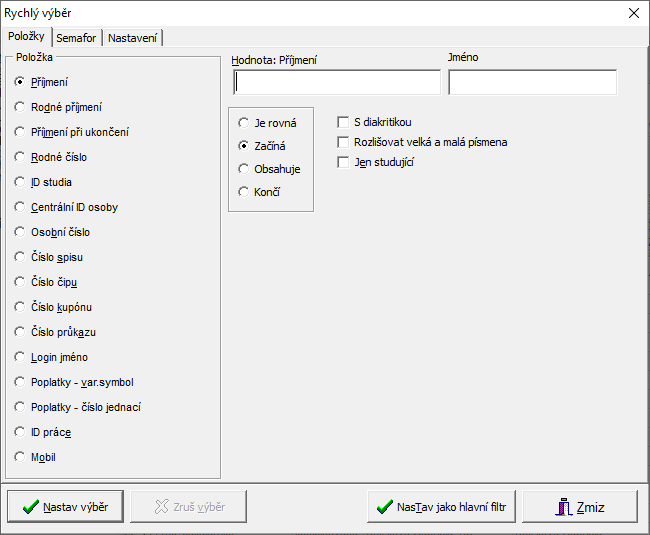Choose the Obsahuje match option

(243, 169)
